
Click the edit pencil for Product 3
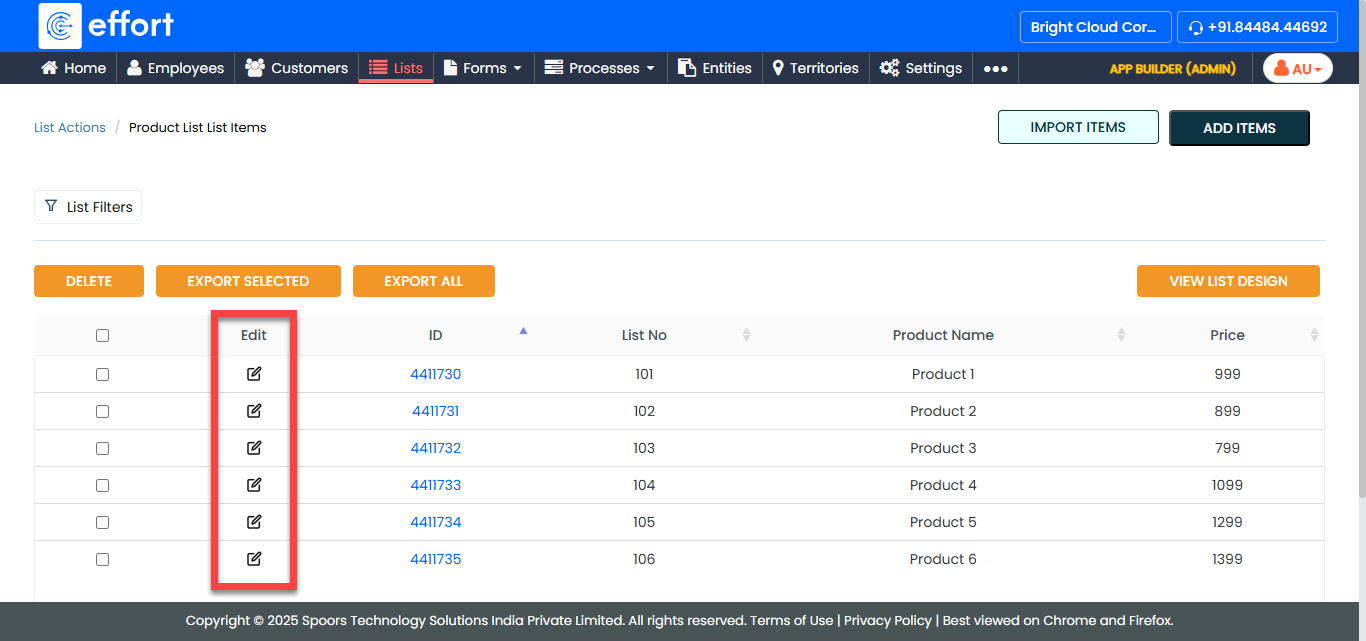[254, 448]
